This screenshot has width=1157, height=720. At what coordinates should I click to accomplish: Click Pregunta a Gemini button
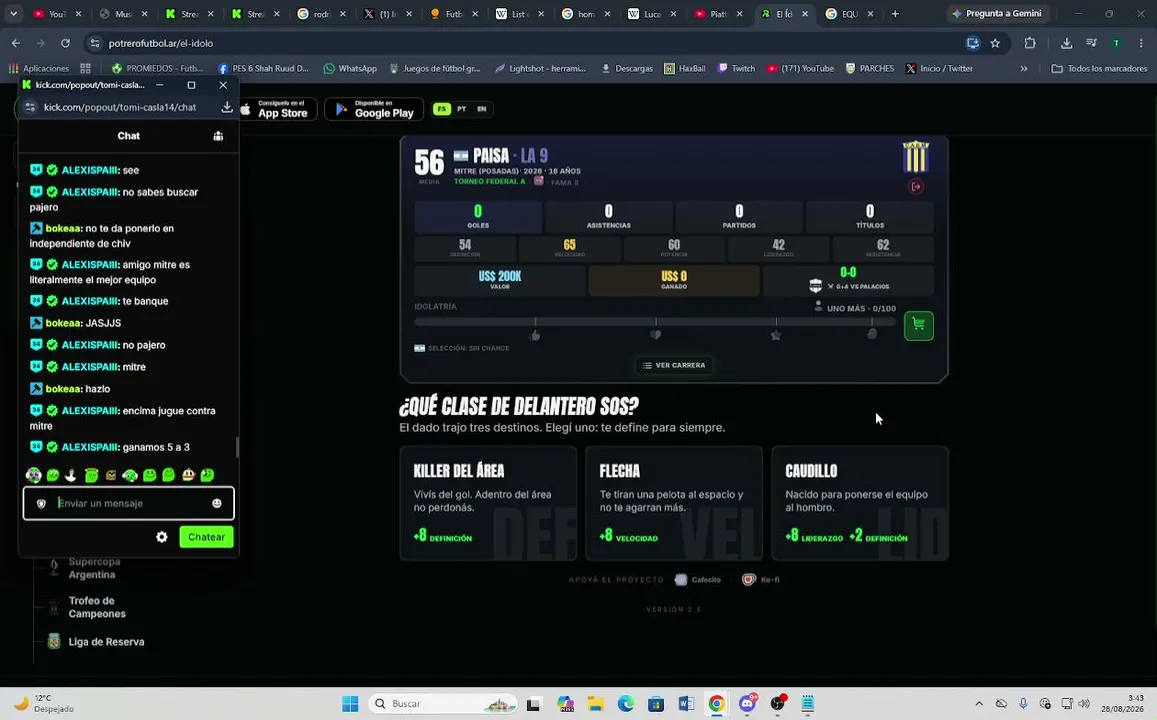[996, 13]
